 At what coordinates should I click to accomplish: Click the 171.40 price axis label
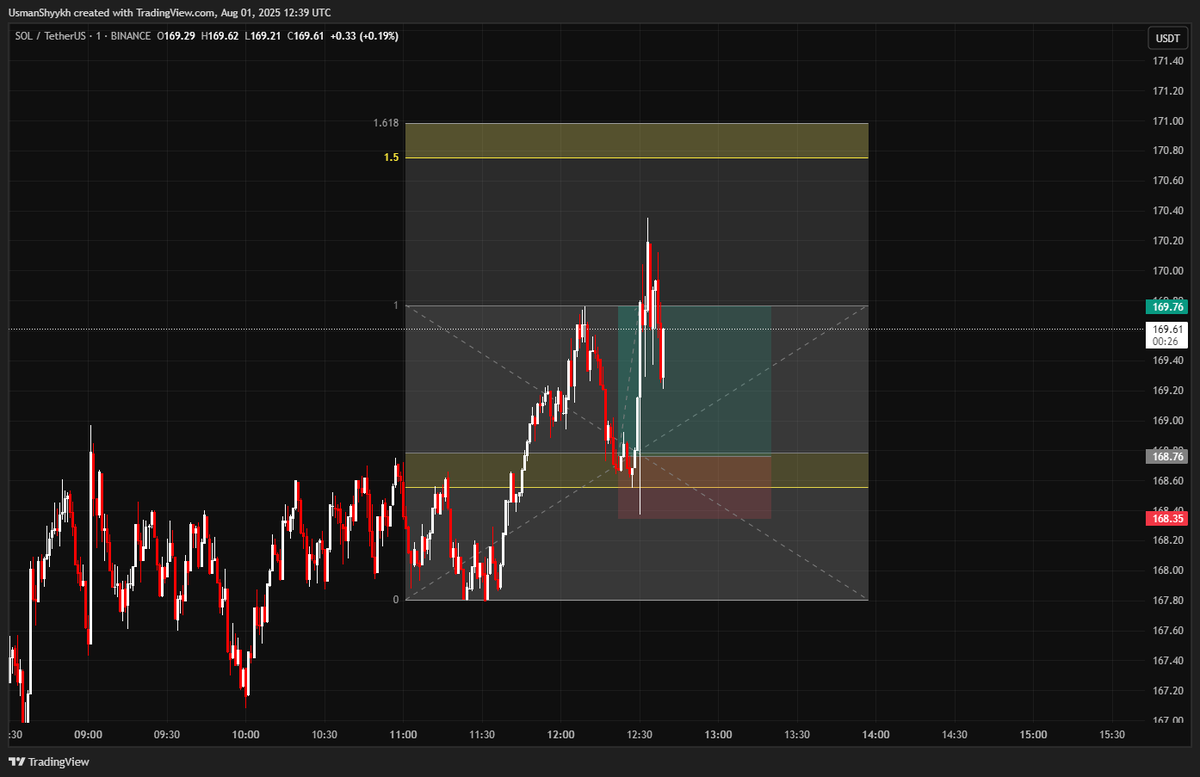pos(1167,61)
